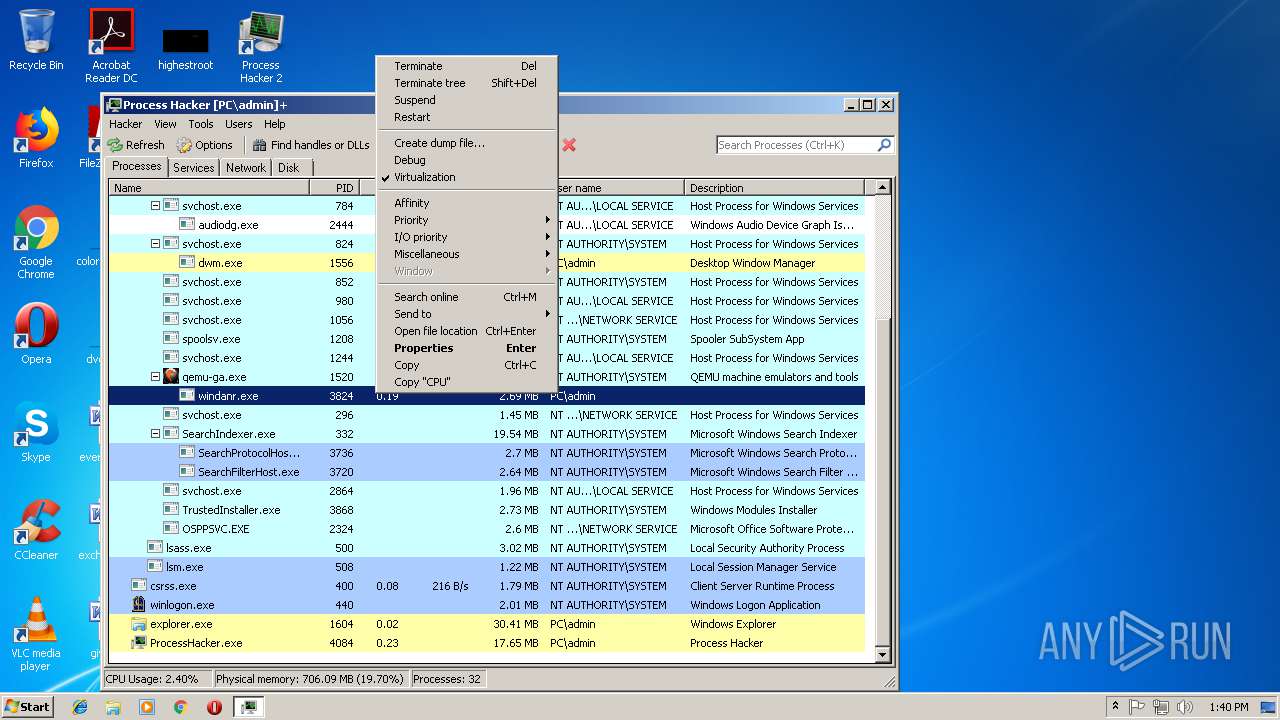Select spoolsv.exe process row
Image resolution: width=1280 pixels, height=720 pixels.
(486, 339)
